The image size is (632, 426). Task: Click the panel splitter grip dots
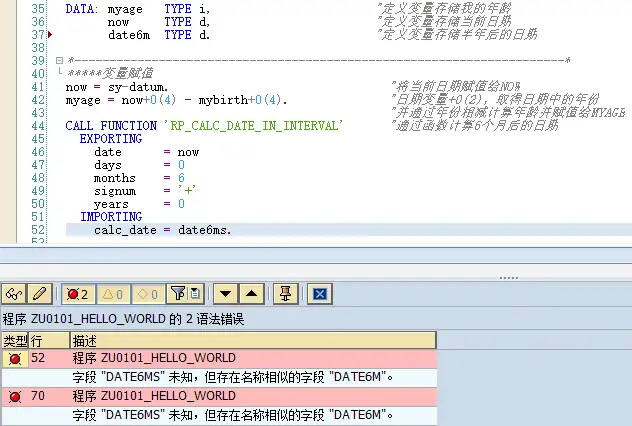(x=509, y=278)
